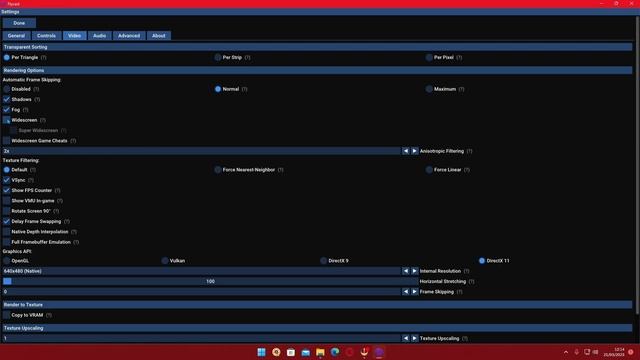Decrease Texture Upscaling with left arrow
The width and height of the screenshot is (640, 360).
coord(406,338)
